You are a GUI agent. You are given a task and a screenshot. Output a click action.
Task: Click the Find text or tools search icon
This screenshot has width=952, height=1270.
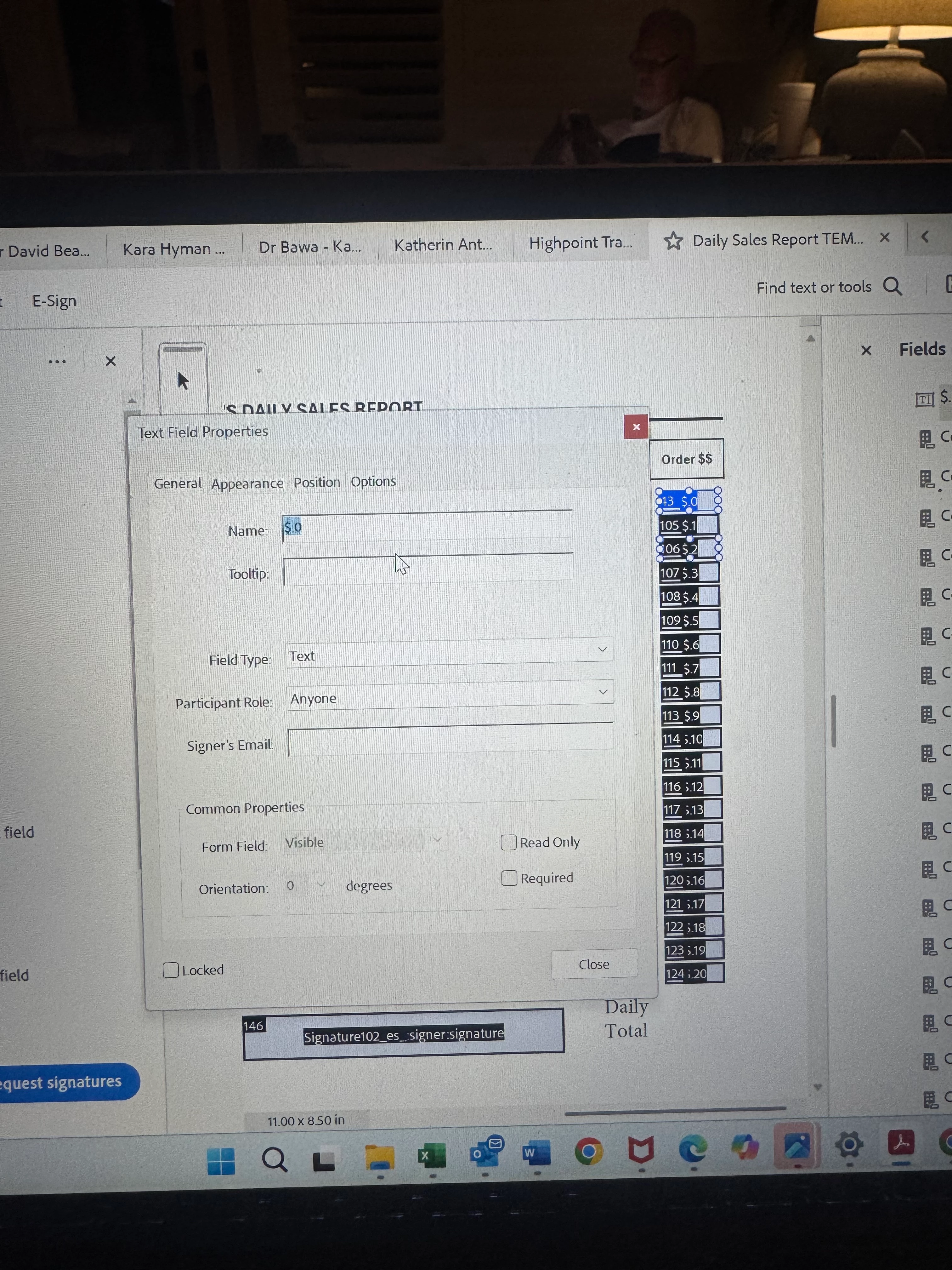click(x=892, y=286)
